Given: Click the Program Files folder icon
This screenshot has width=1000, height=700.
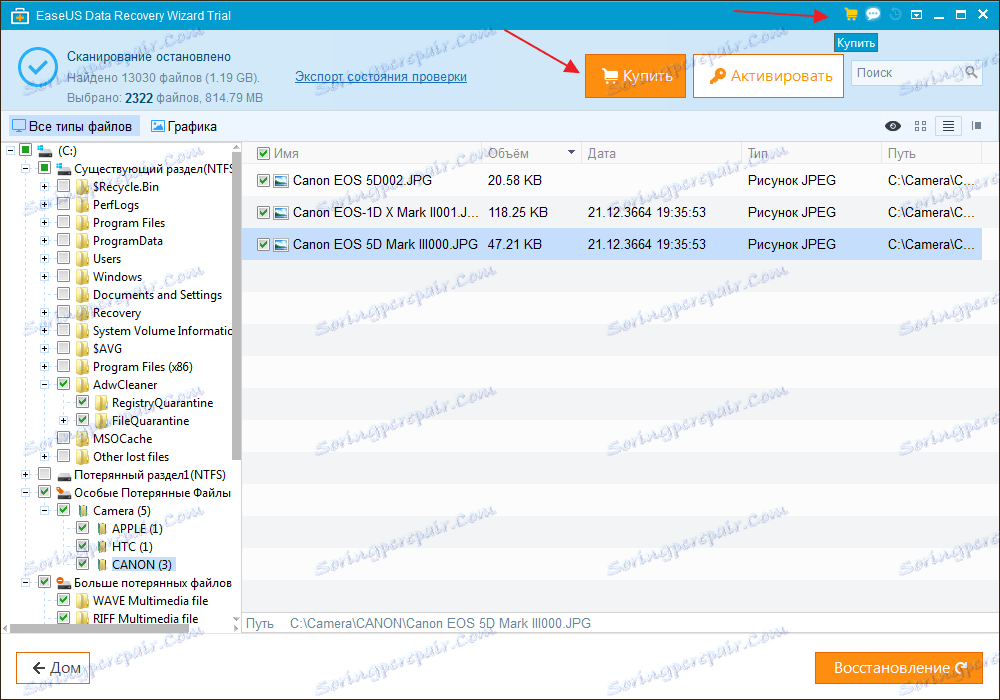Looking at the screenshot, I should (82, 223).
